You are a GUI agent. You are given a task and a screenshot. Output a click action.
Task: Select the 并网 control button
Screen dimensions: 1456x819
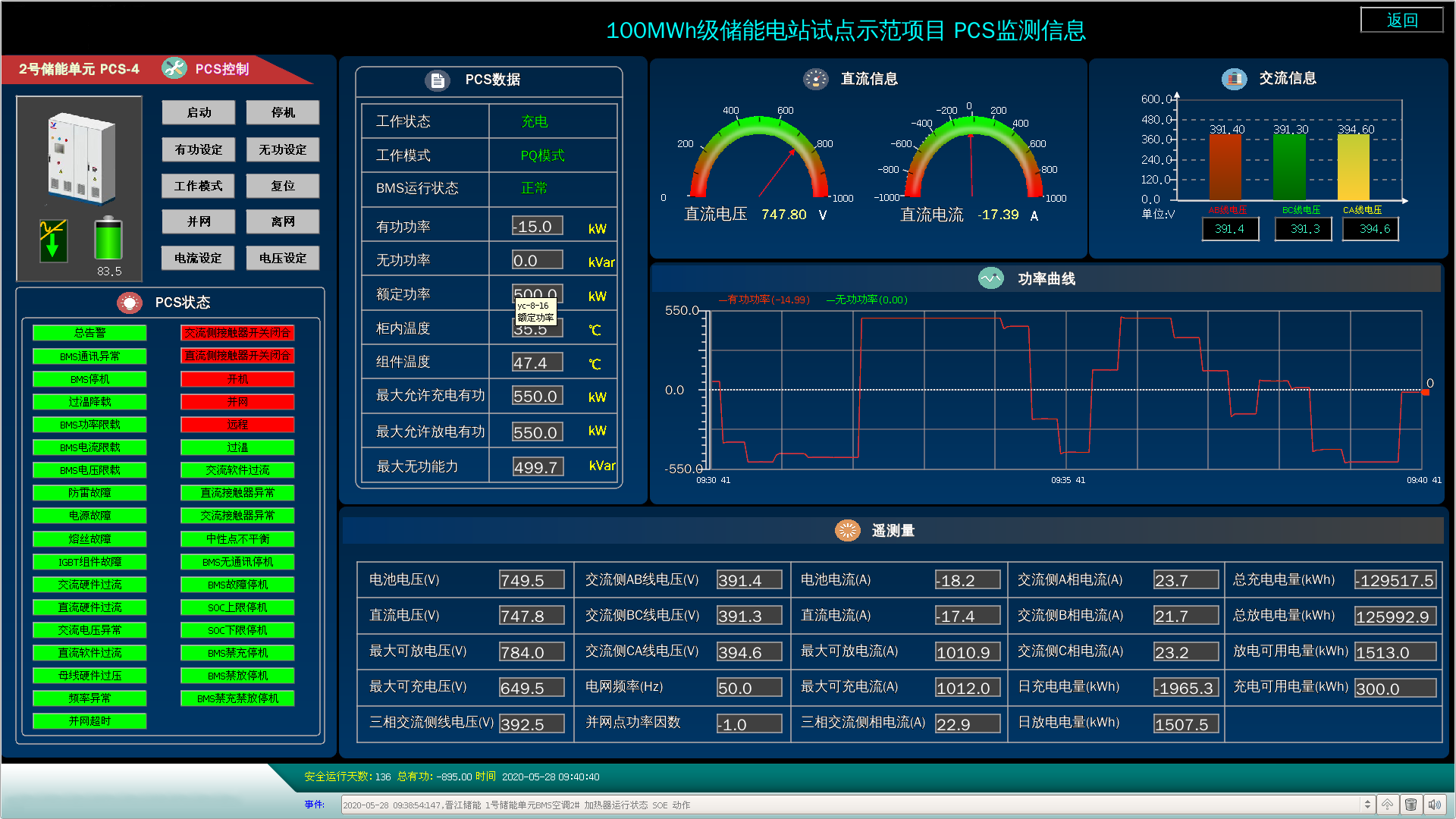pyautogui.click(x=199, y=221)
